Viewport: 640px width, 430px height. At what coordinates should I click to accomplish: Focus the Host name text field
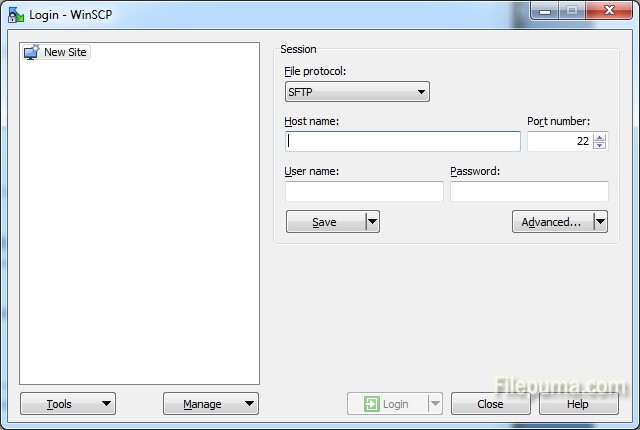tap(402, 141)
